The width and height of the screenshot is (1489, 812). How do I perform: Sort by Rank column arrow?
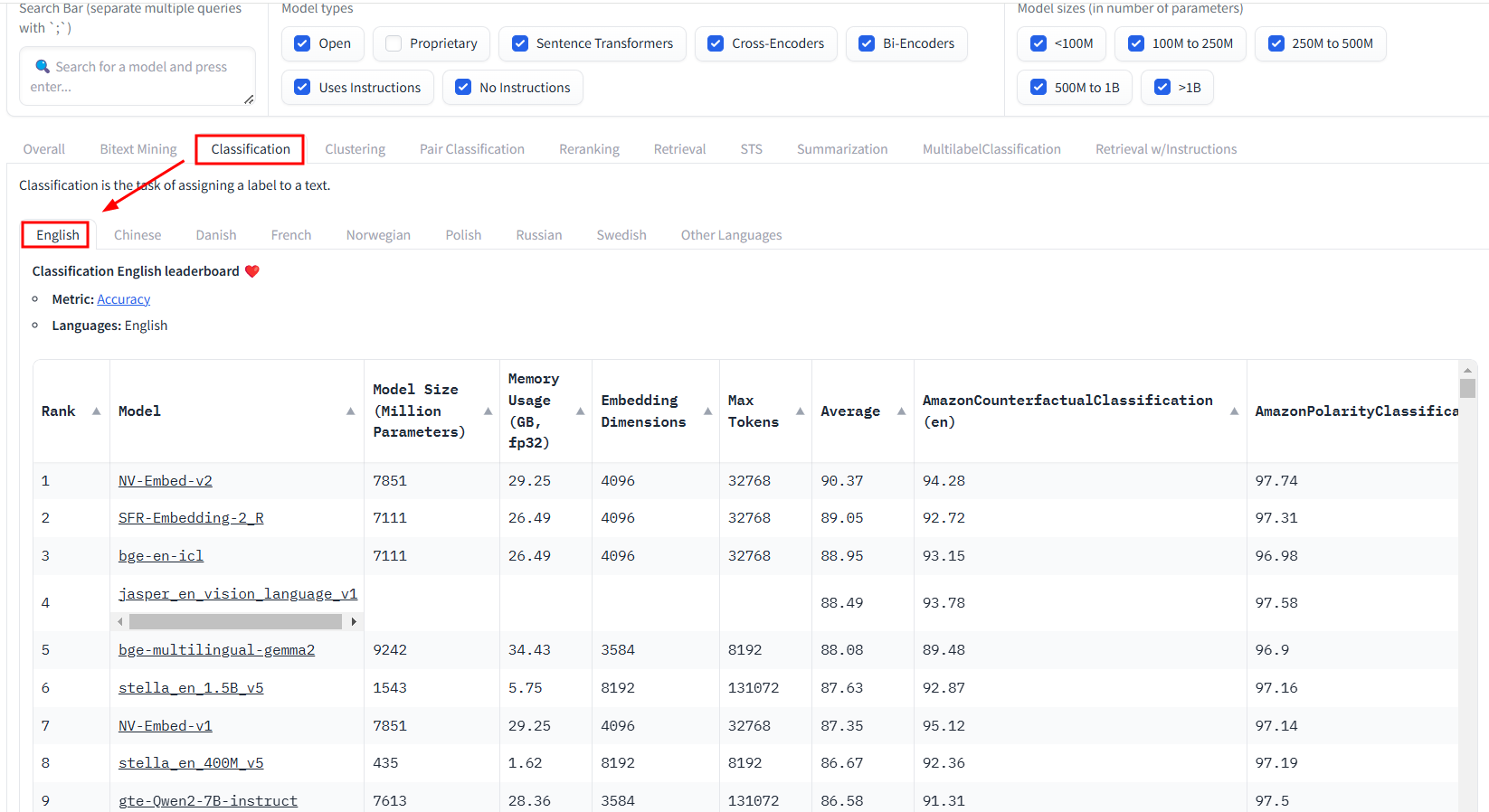click(x=96, y=411)
